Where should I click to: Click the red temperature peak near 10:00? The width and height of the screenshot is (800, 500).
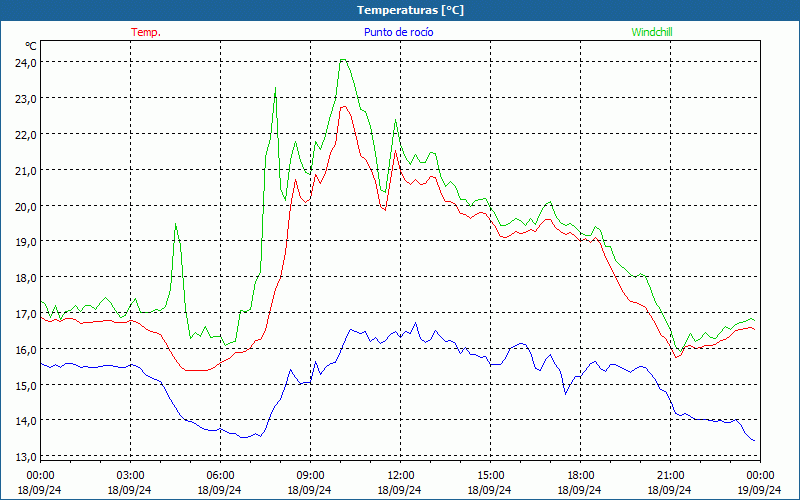343,107
